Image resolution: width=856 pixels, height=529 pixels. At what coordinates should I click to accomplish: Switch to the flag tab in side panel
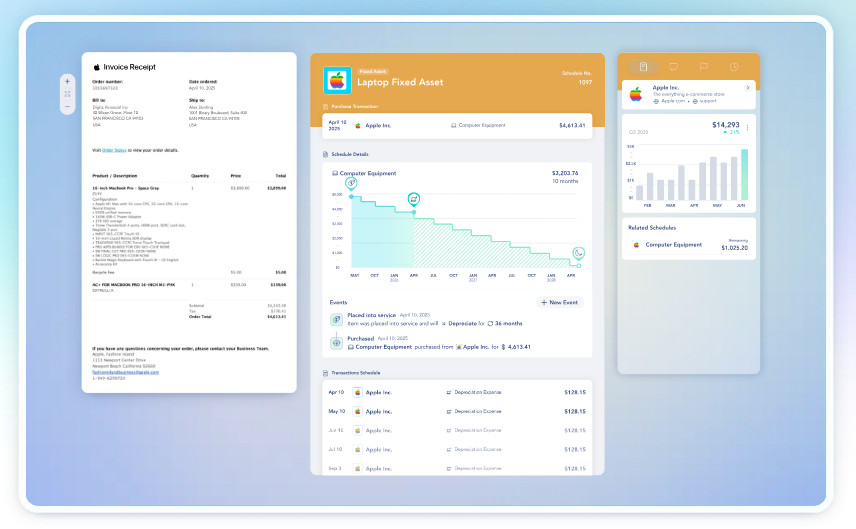pos(704,67)
